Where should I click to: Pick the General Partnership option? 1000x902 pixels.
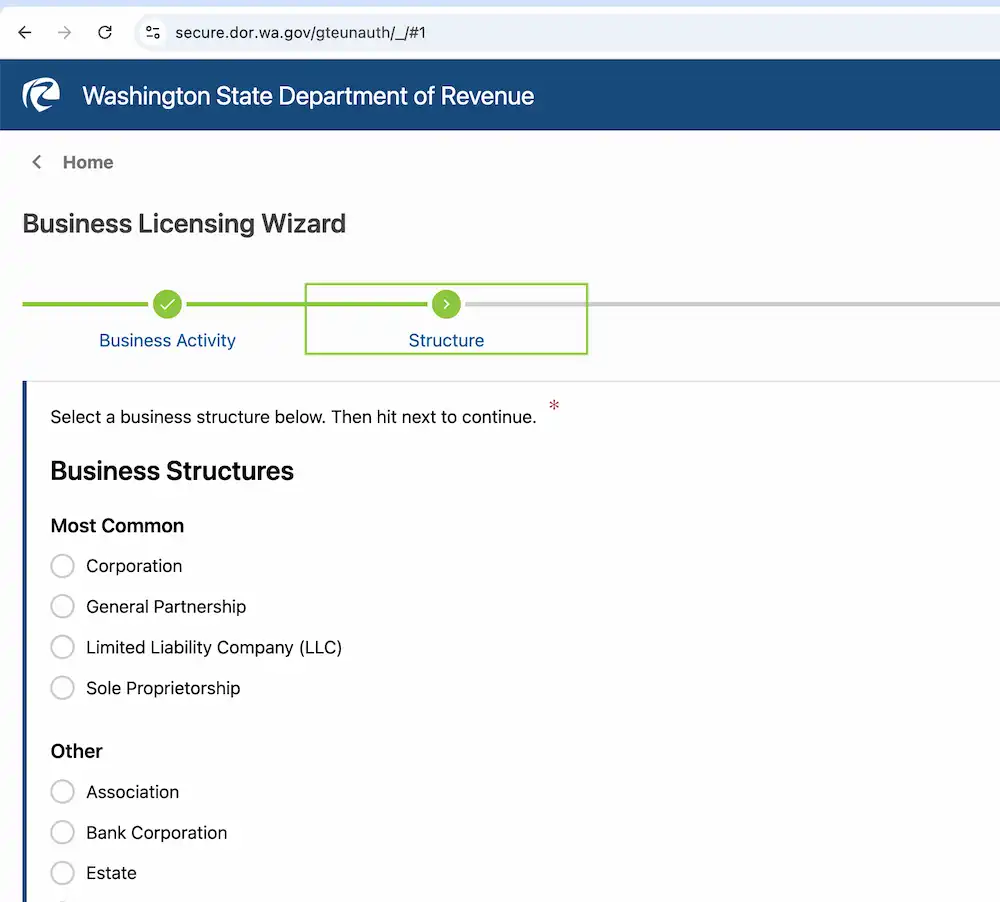62,606
